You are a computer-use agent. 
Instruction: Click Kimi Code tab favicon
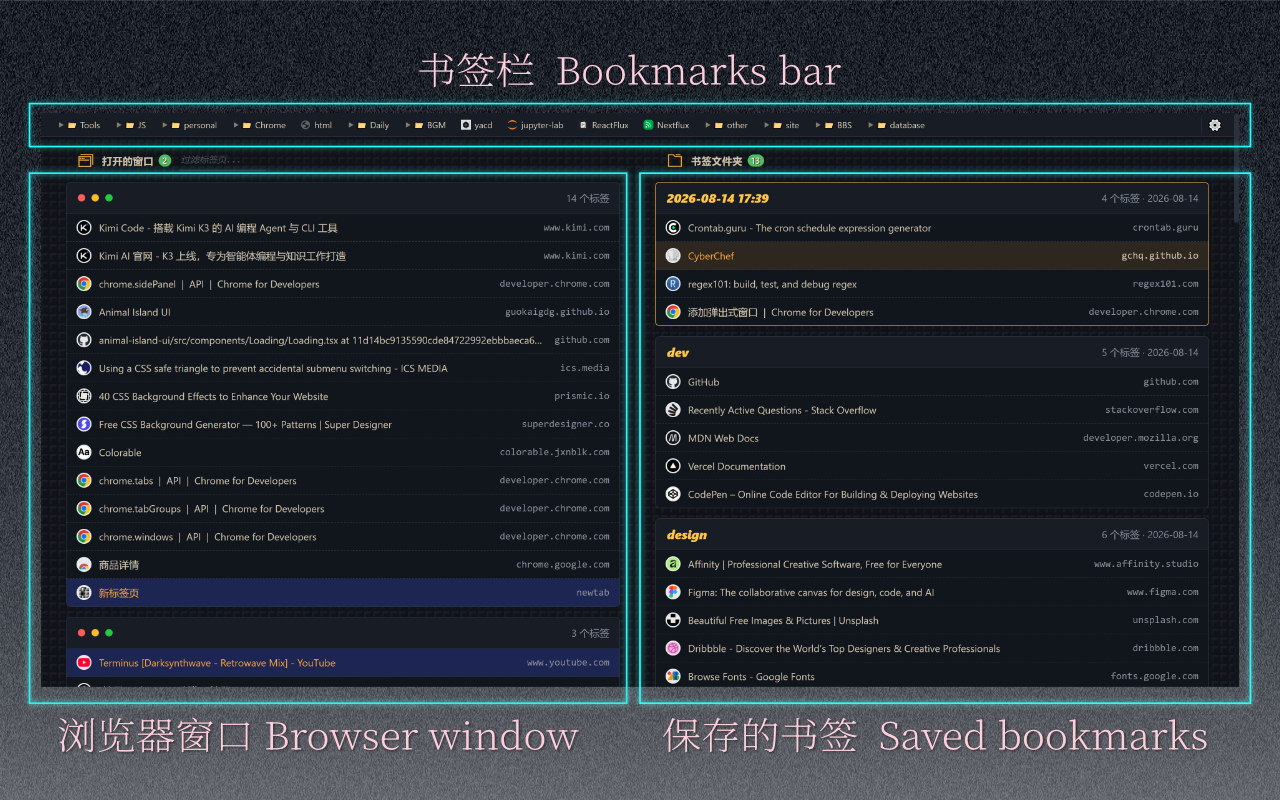tap(84, 228)
